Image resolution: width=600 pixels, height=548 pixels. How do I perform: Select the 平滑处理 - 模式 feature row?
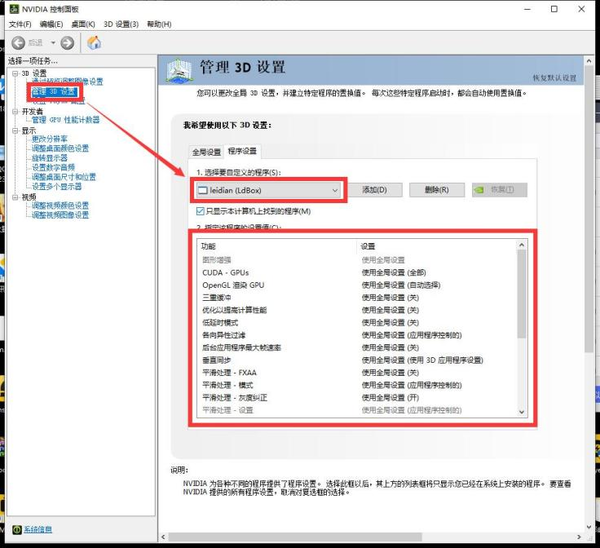[357, 385]
